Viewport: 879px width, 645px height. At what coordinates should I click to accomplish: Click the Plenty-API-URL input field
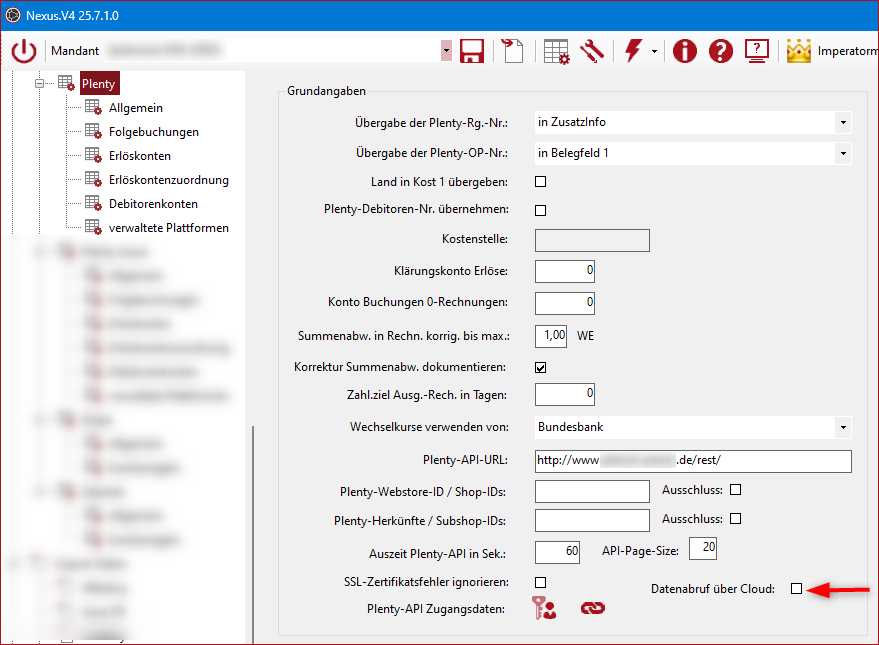693,461
